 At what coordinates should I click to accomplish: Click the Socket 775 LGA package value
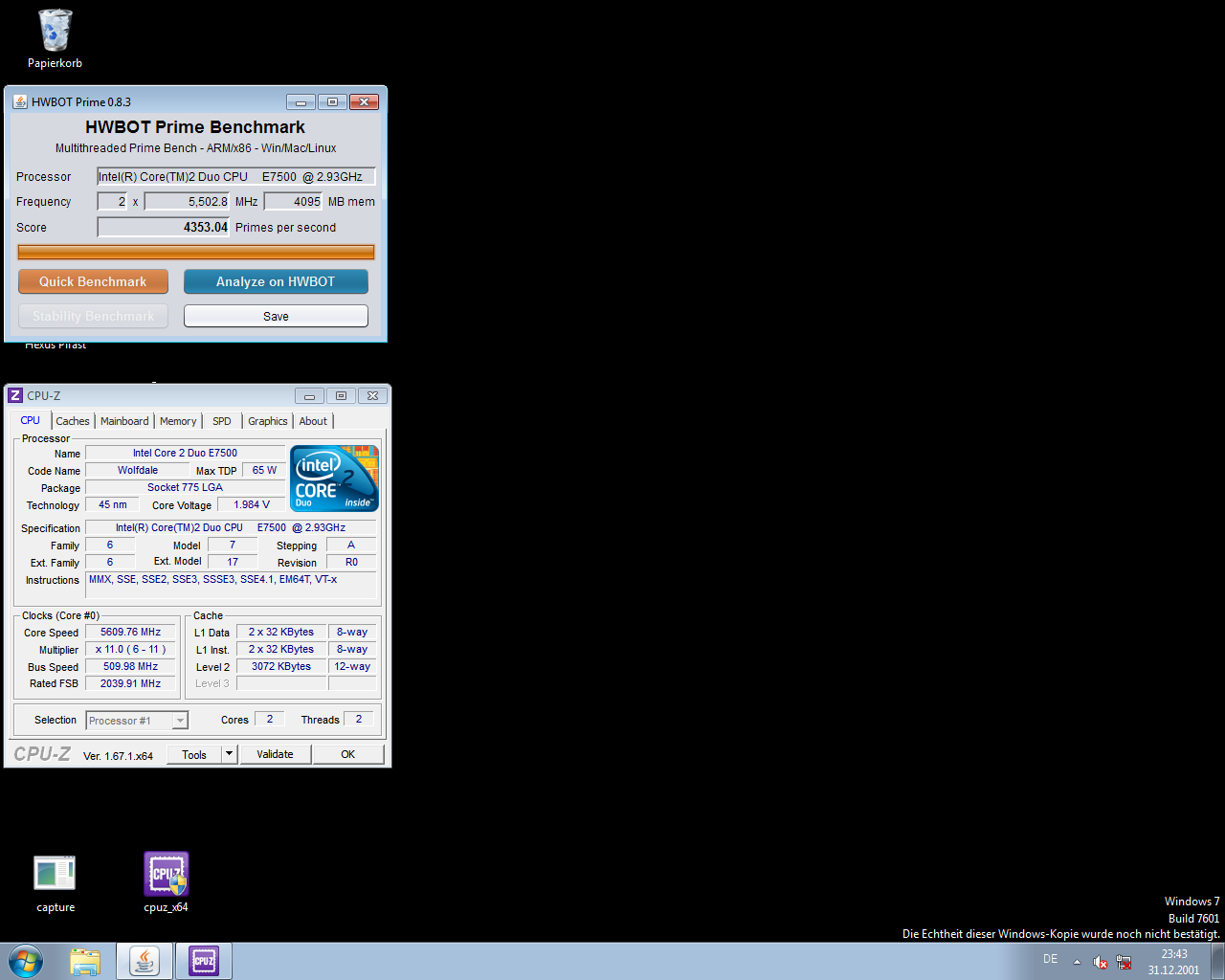(x=186, y=487)
